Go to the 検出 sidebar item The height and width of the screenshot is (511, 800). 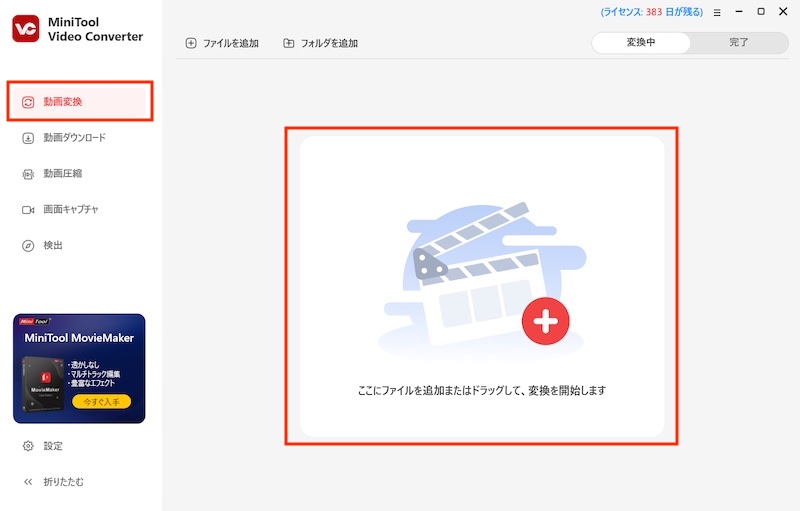53,246
